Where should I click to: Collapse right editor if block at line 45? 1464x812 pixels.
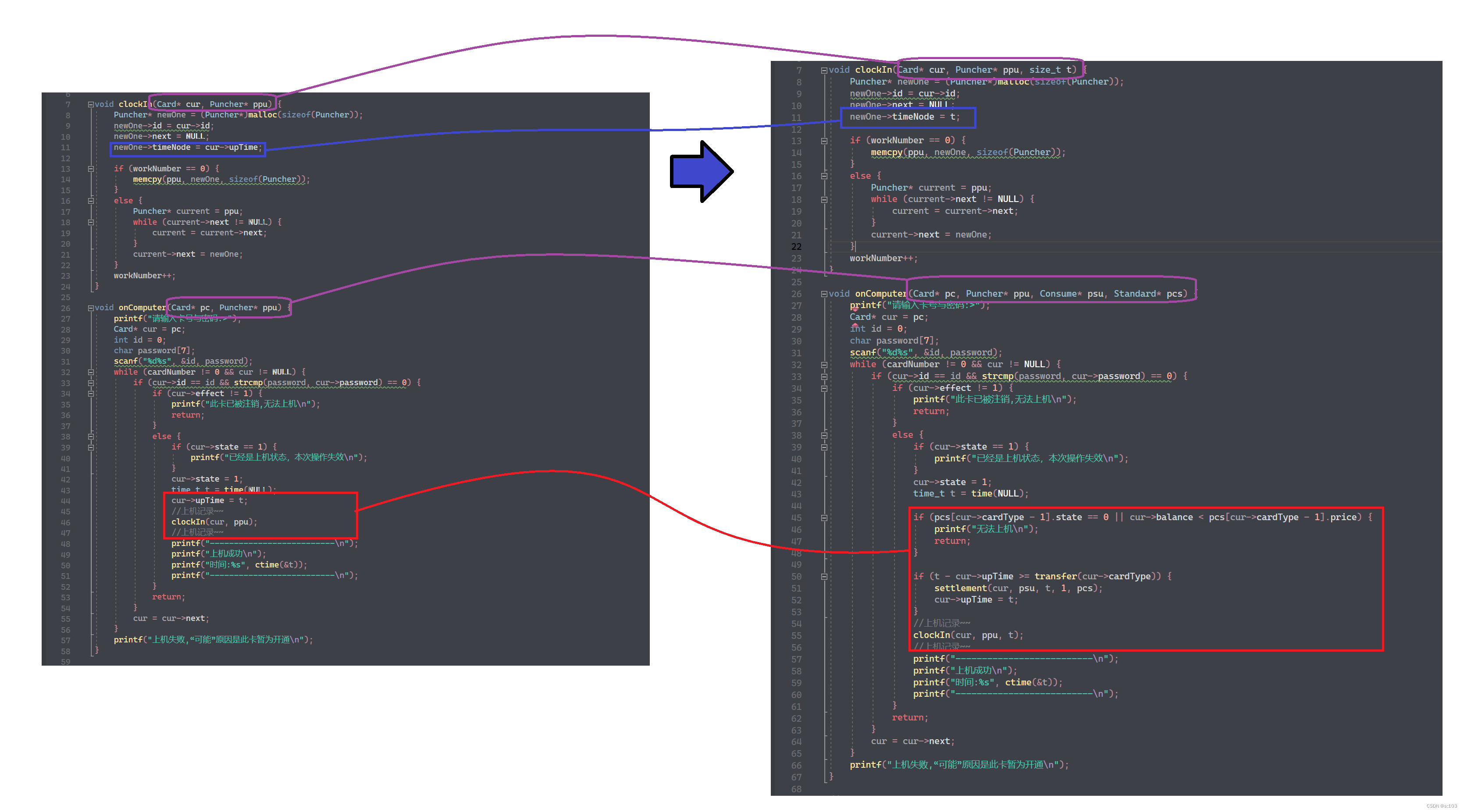[823, 518]
